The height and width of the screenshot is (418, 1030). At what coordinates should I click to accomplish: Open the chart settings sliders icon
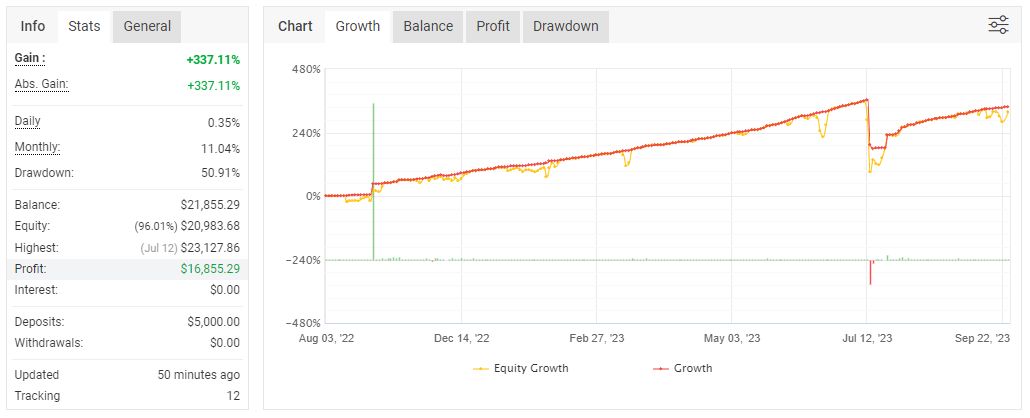(x=998, y=26)
